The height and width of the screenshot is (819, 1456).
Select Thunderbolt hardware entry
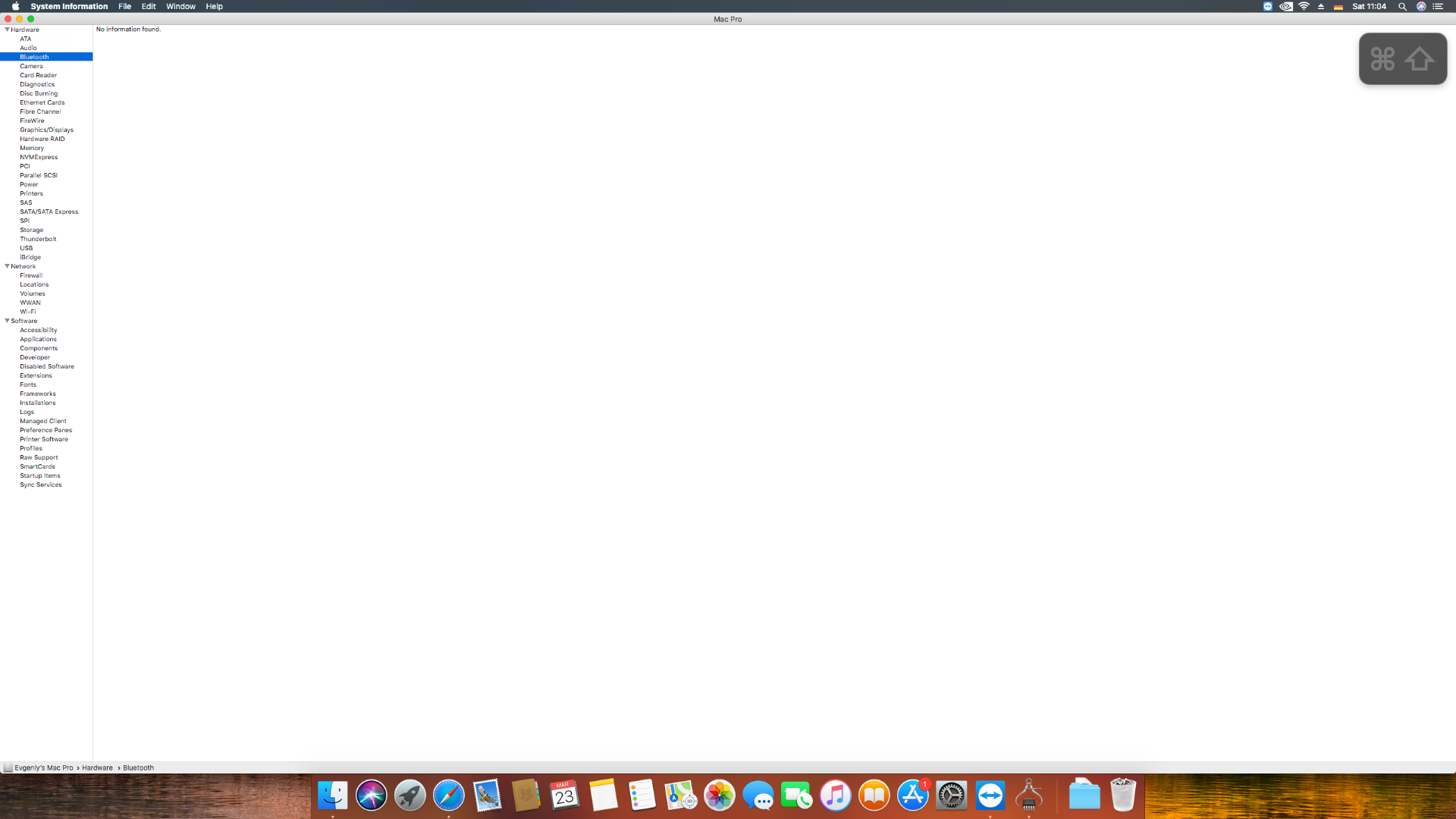(38, 239)
